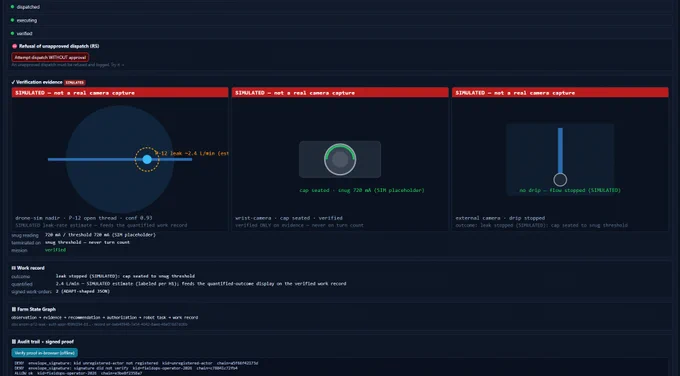Viewport: 680px width, 376px height.
Task: Click 'SIMULATED leak-rate estimate' subcaption
Action: click(x=101, y=225)
